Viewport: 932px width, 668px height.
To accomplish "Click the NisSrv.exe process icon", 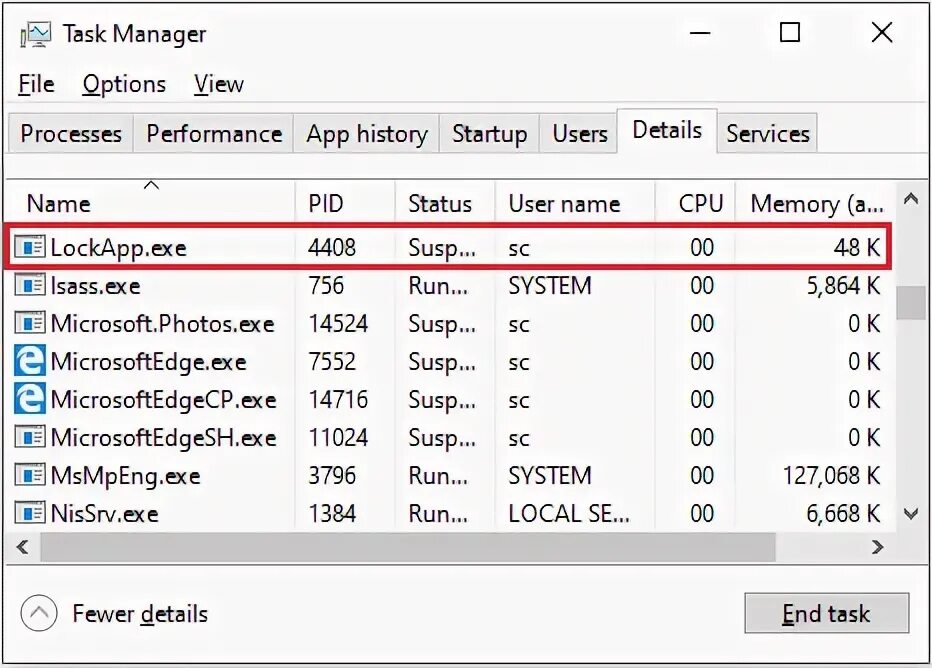I will [31, 514].
